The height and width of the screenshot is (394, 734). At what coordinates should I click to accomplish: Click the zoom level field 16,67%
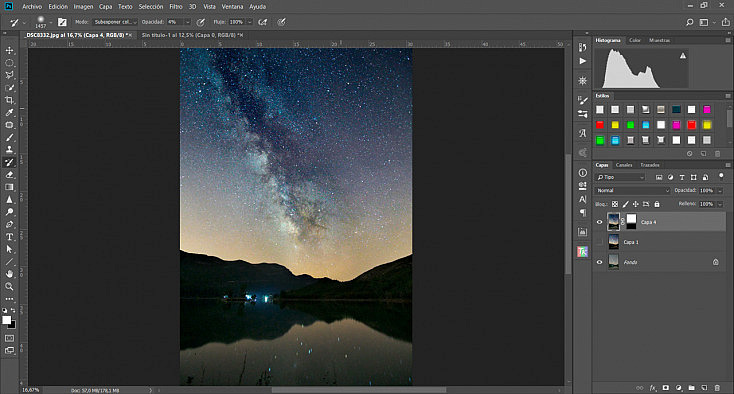tap(31, 390)
